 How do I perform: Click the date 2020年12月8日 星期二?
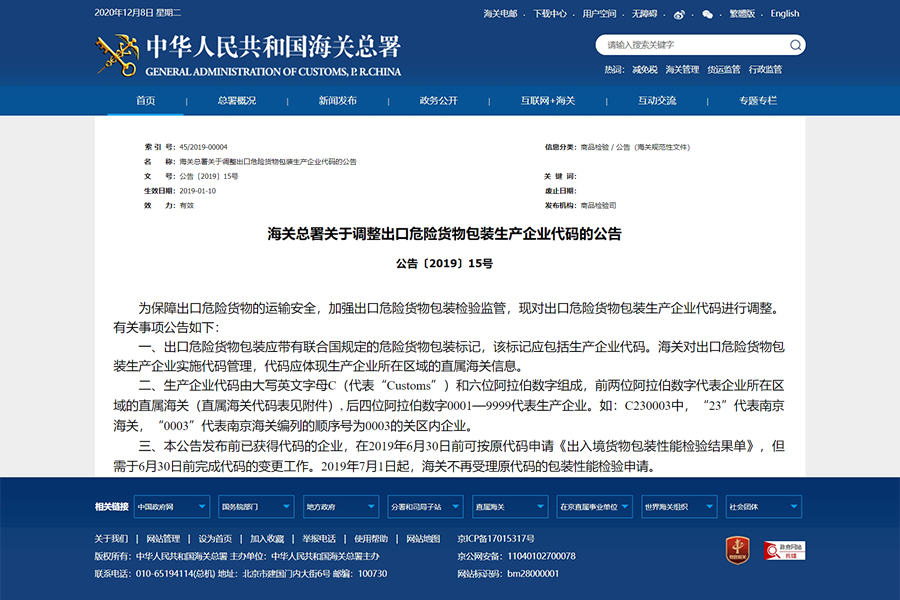[138, 13]
